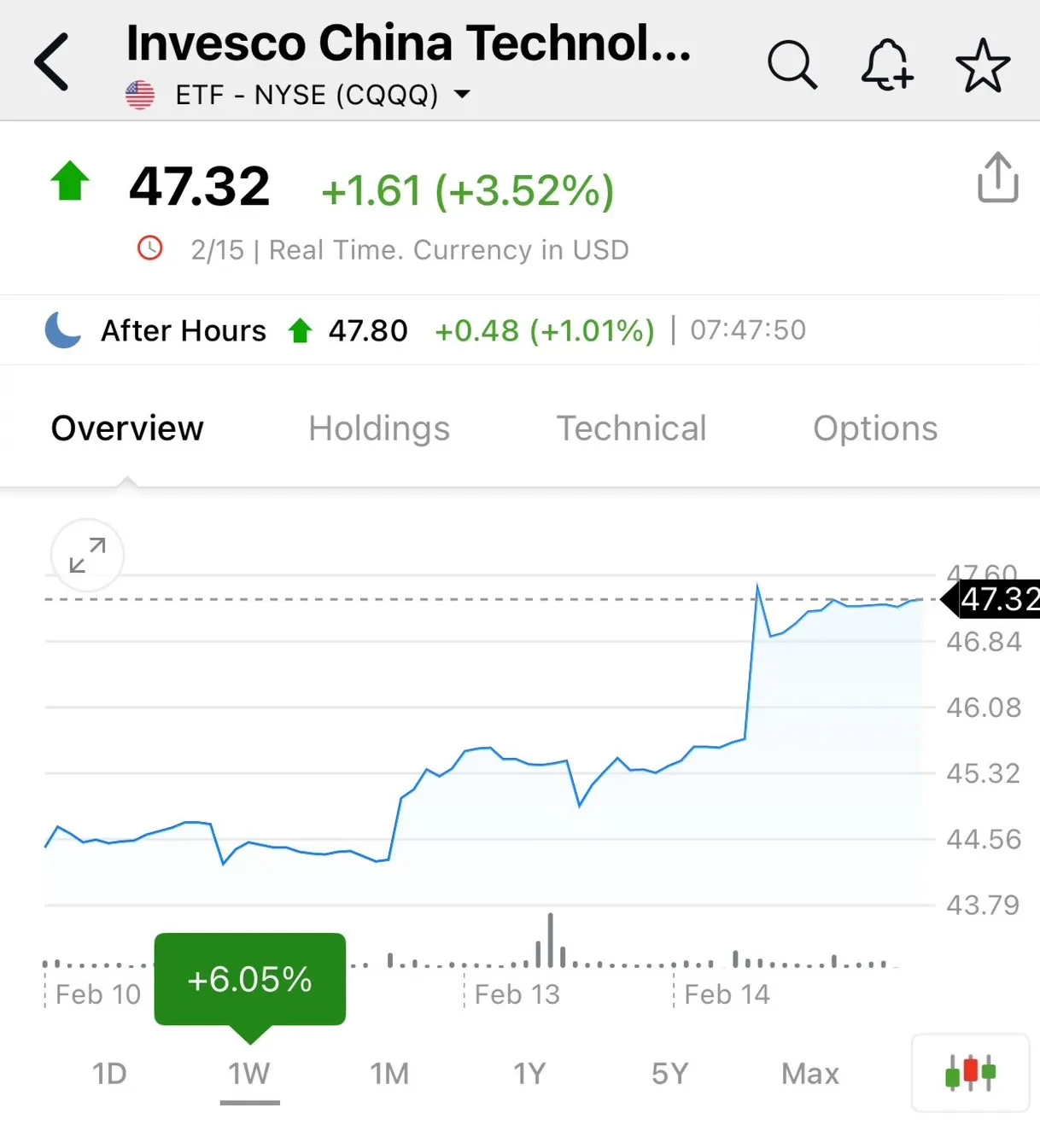Open the Holdings tab
Viewport: 1040px width, 1148px height.
click(x=379, y=428)
